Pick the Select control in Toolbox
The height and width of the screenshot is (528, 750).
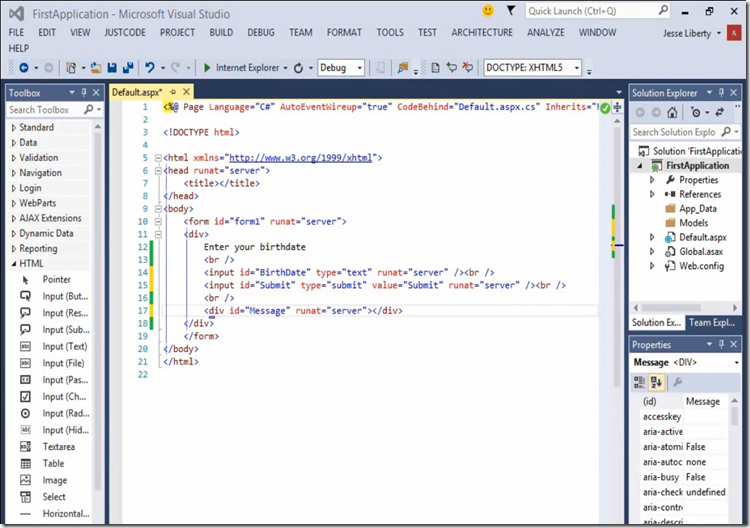tap(54, 497)
